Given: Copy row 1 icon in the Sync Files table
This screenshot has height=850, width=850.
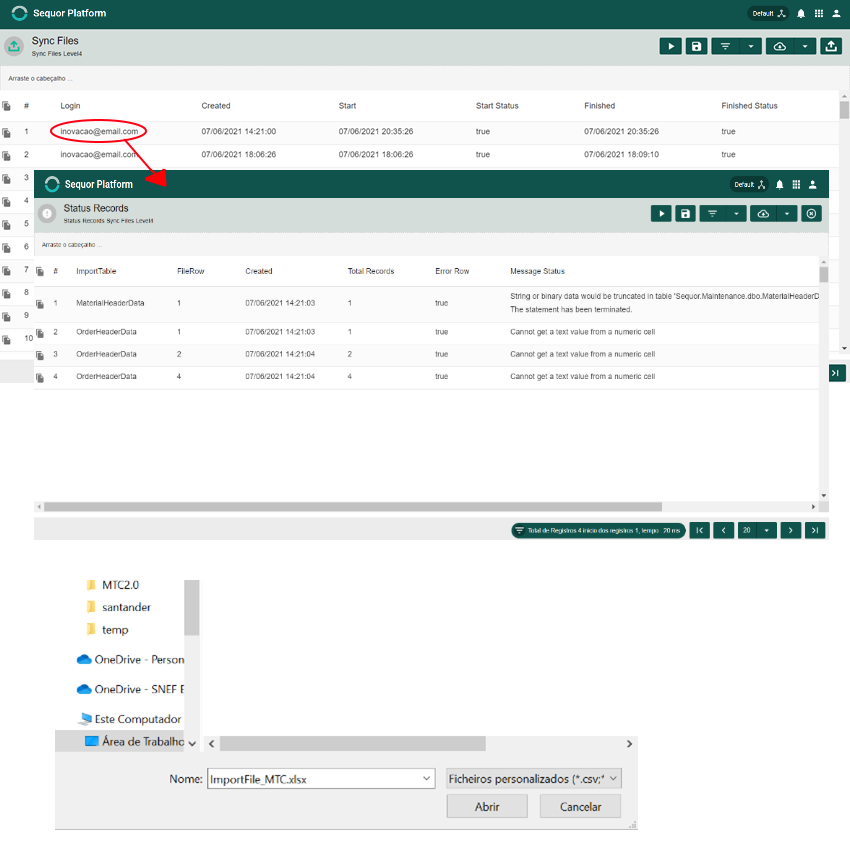Looking at the screenshot, I should [x=7, y=132].
